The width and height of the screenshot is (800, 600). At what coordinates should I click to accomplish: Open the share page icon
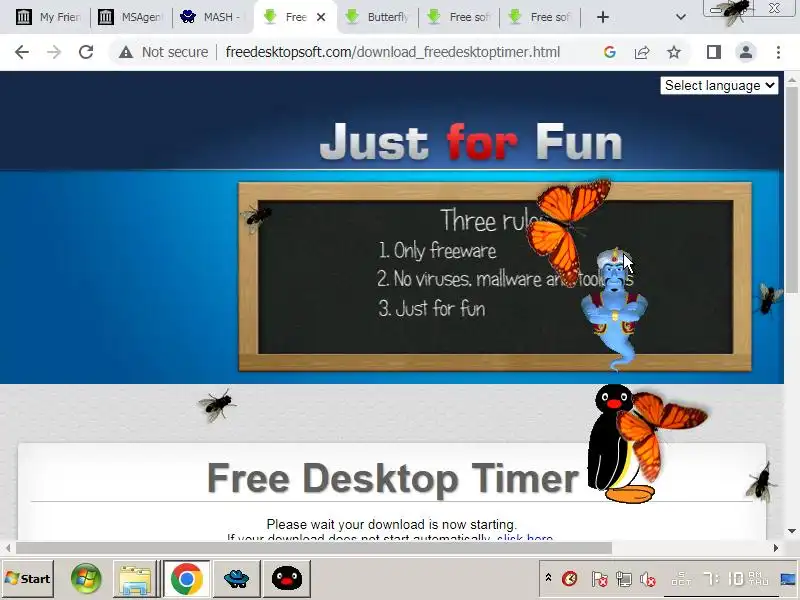[642, 52]
